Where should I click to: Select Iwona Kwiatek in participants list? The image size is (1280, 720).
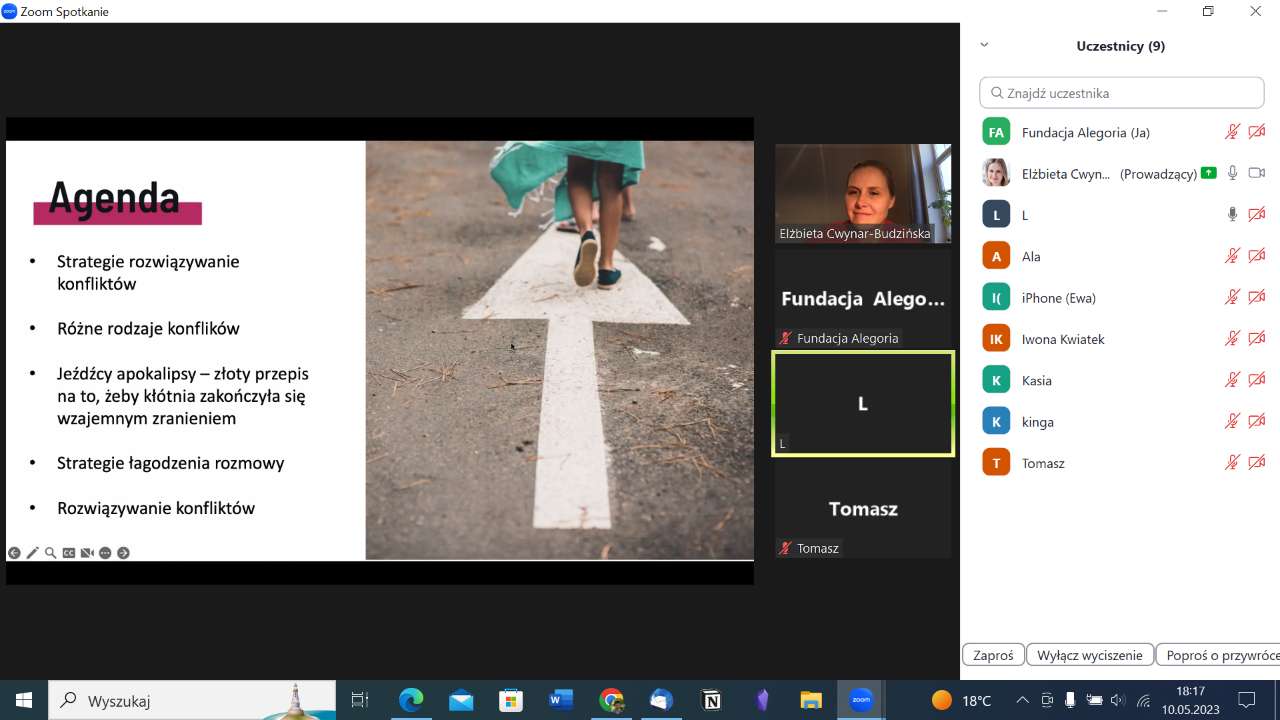(x=1063, y=339)
